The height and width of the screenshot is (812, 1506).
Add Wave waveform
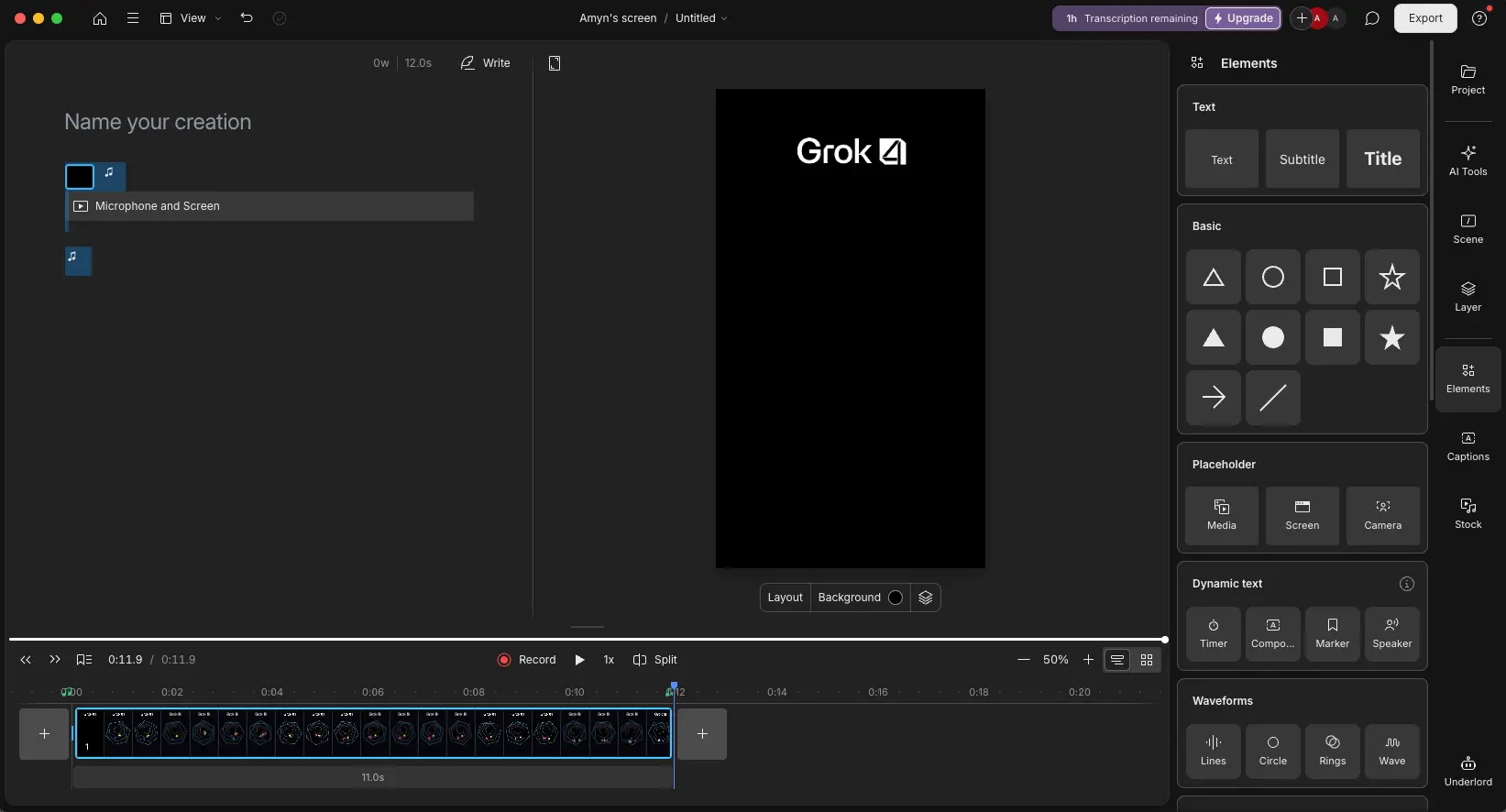tap(1392, 752)
